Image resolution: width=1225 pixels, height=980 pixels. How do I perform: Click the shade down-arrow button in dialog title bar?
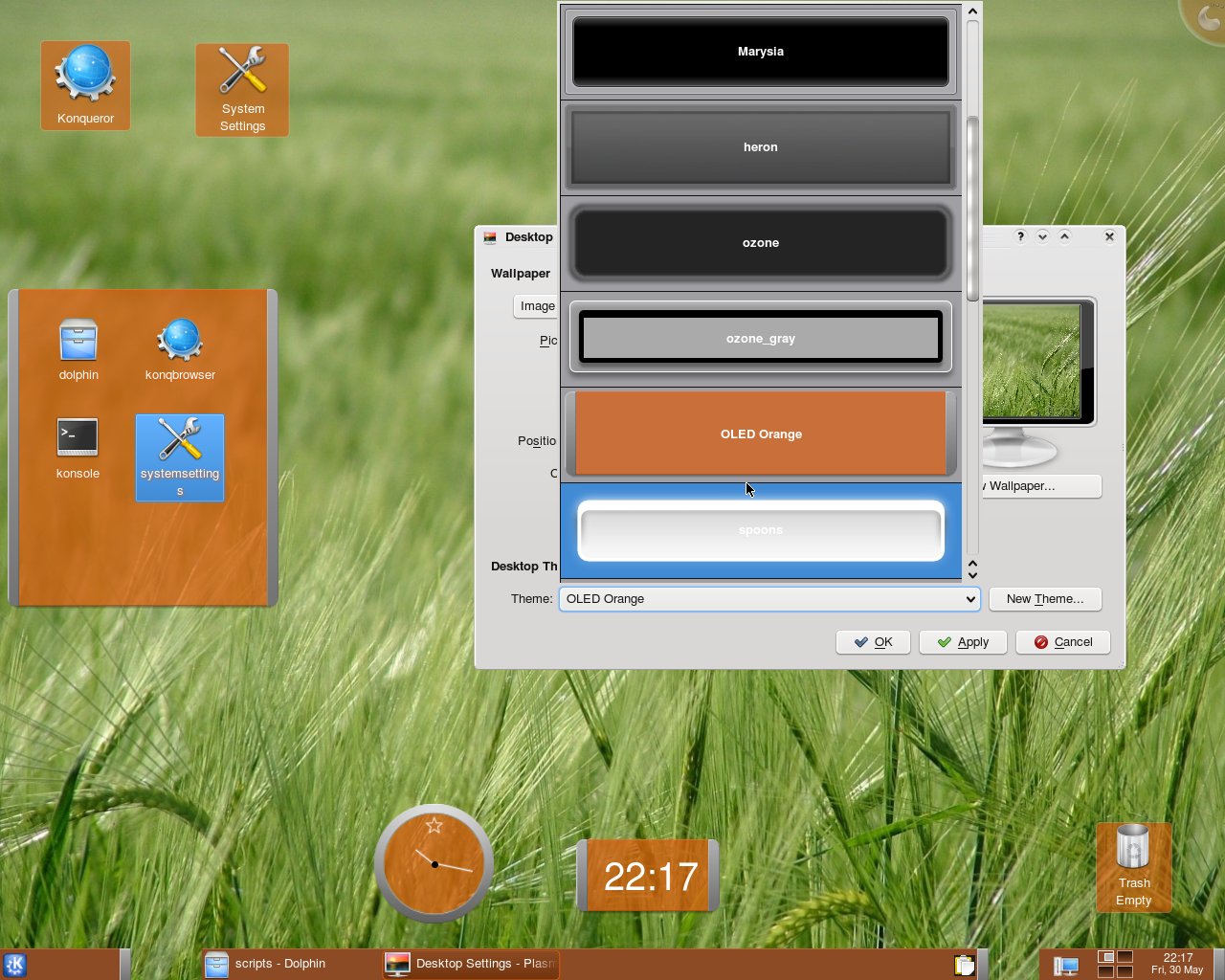tap(1042, 236)
